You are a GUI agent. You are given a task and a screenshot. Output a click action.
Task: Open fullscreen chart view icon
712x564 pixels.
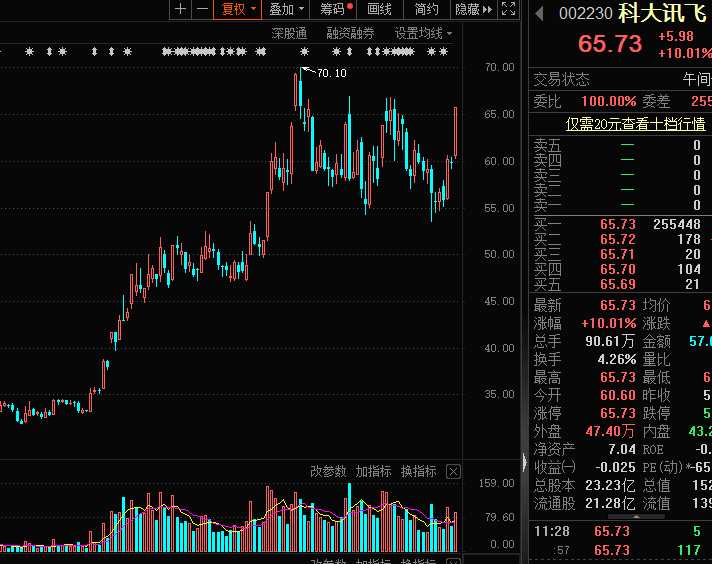508,9
